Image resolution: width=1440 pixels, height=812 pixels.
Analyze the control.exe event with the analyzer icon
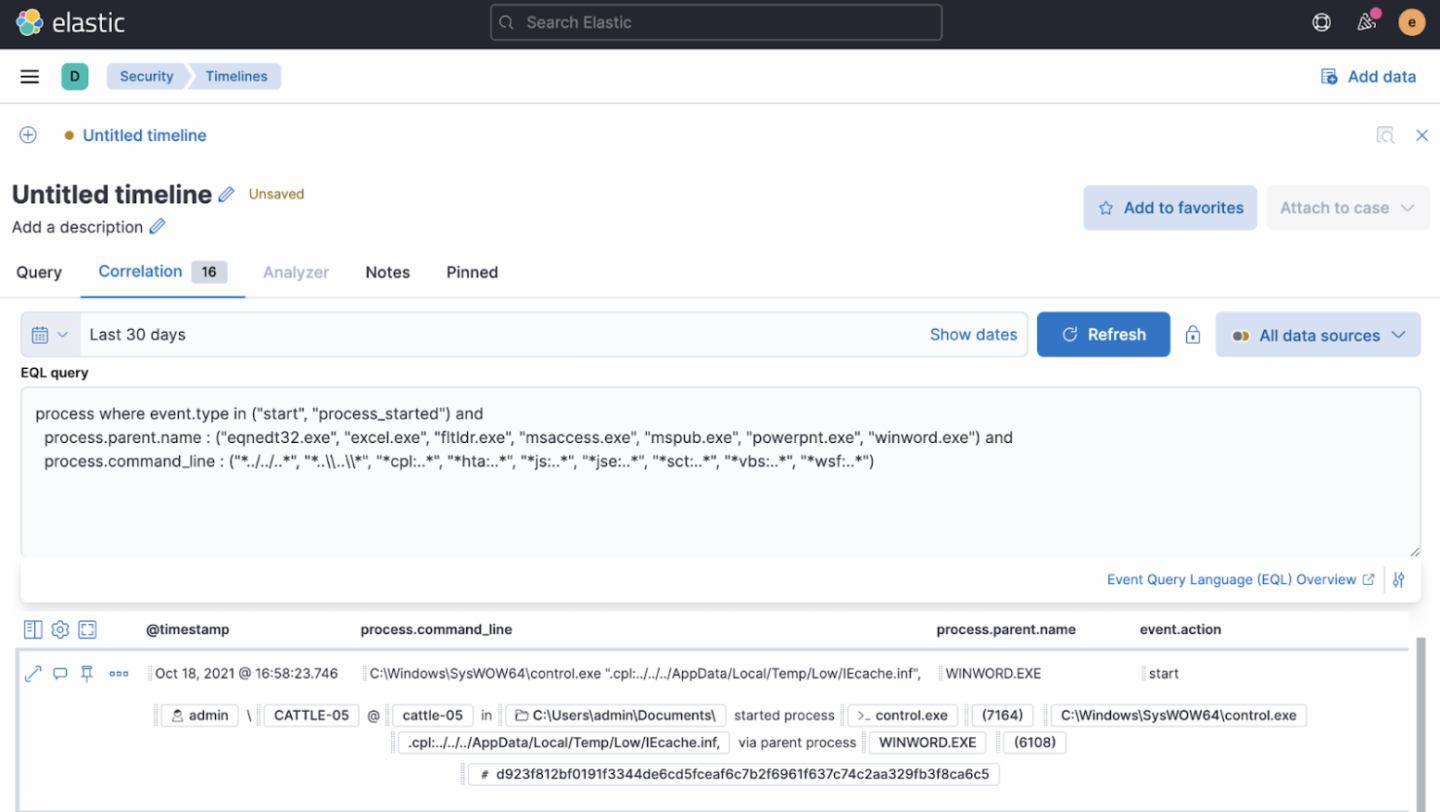[32, 673]
